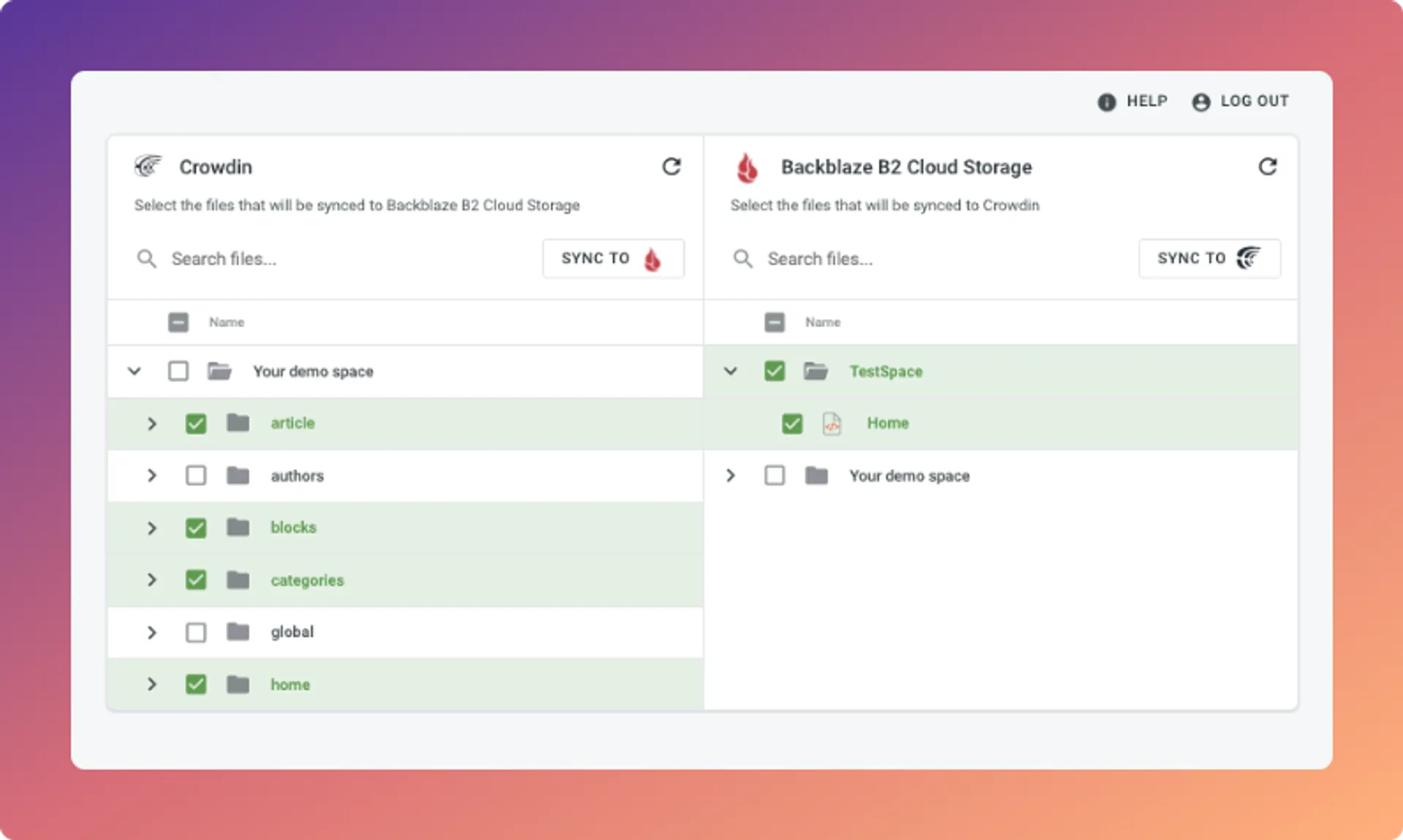
Task: Collapse the TestSpace folder
Action: 731,371
